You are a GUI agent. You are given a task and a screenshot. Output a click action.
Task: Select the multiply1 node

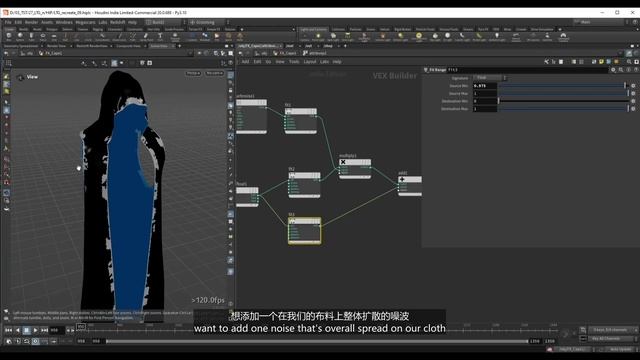click(x=355, y=168)
